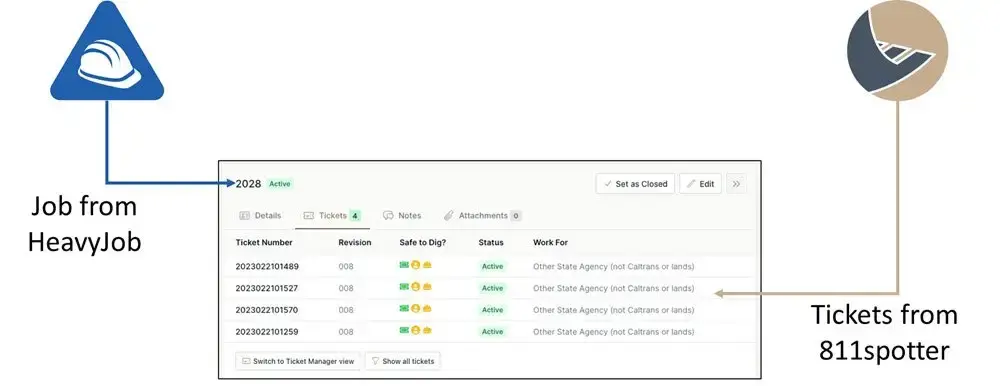Click yellow hard-hat icon for ticket 2023022101489

pos(427,265)
